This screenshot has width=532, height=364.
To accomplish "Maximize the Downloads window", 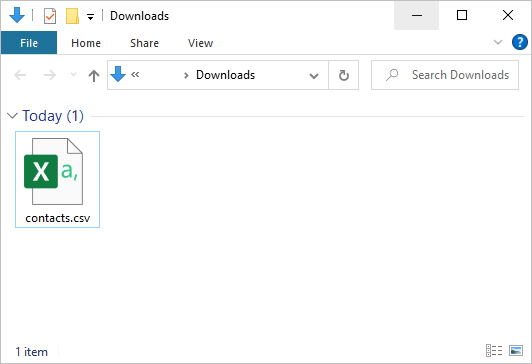I will 462,15.
